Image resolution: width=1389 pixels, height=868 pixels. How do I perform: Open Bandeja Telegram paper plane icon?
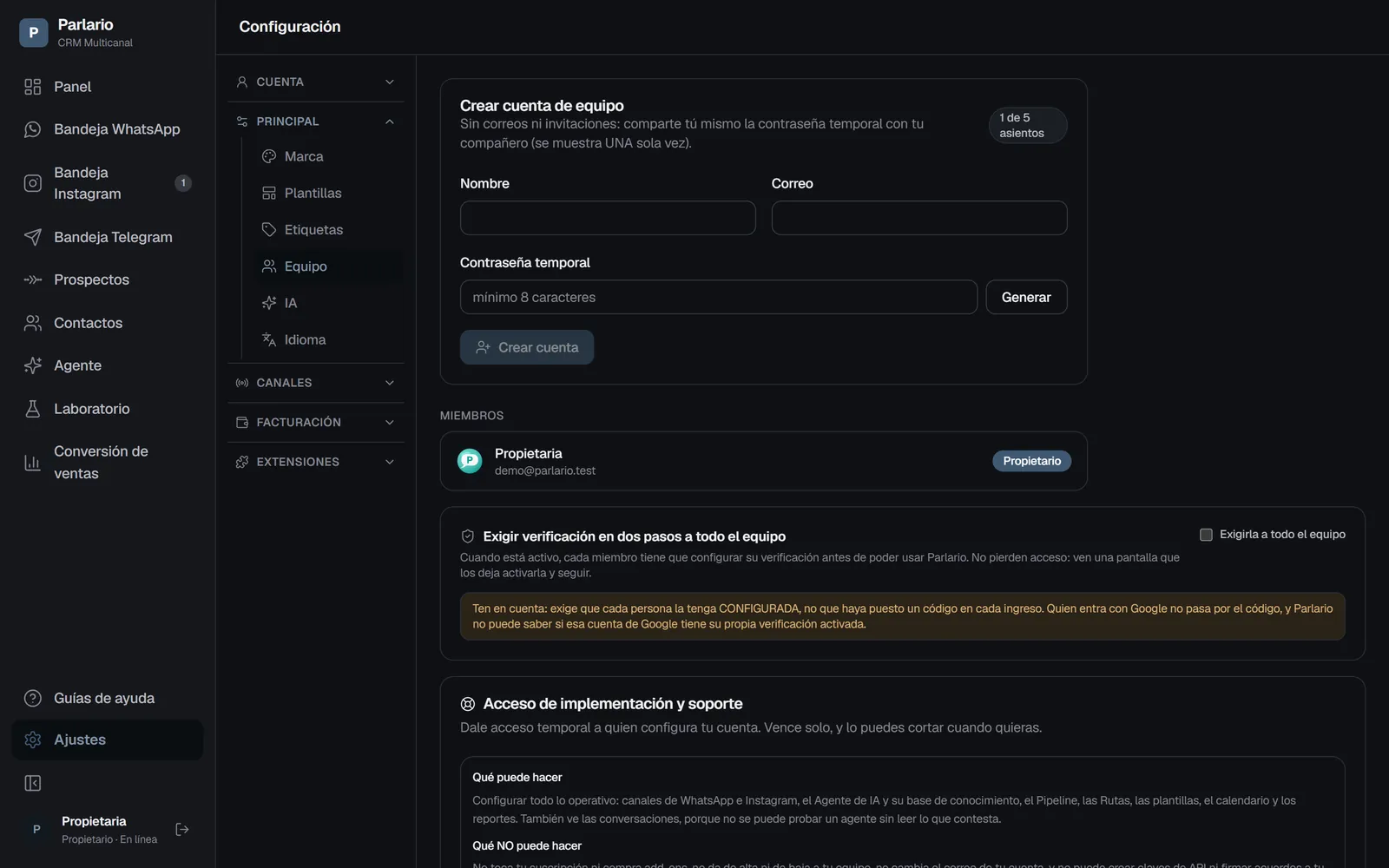(x=32, y=237)
